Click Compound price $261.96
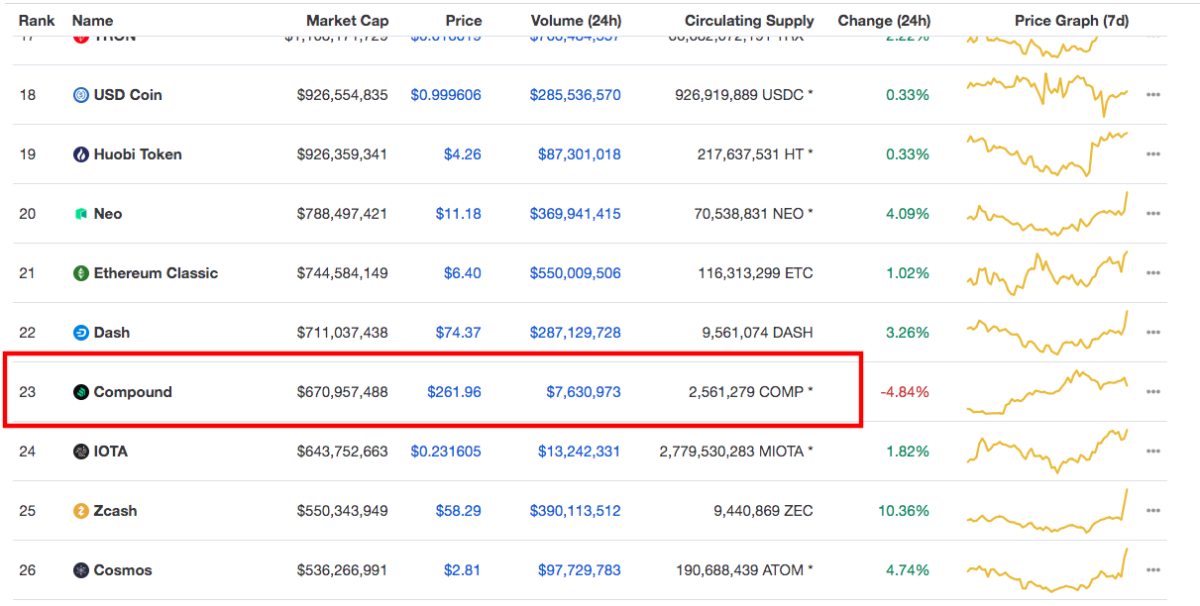Viewport: 1200px width, 606px height. coord(455,392)
